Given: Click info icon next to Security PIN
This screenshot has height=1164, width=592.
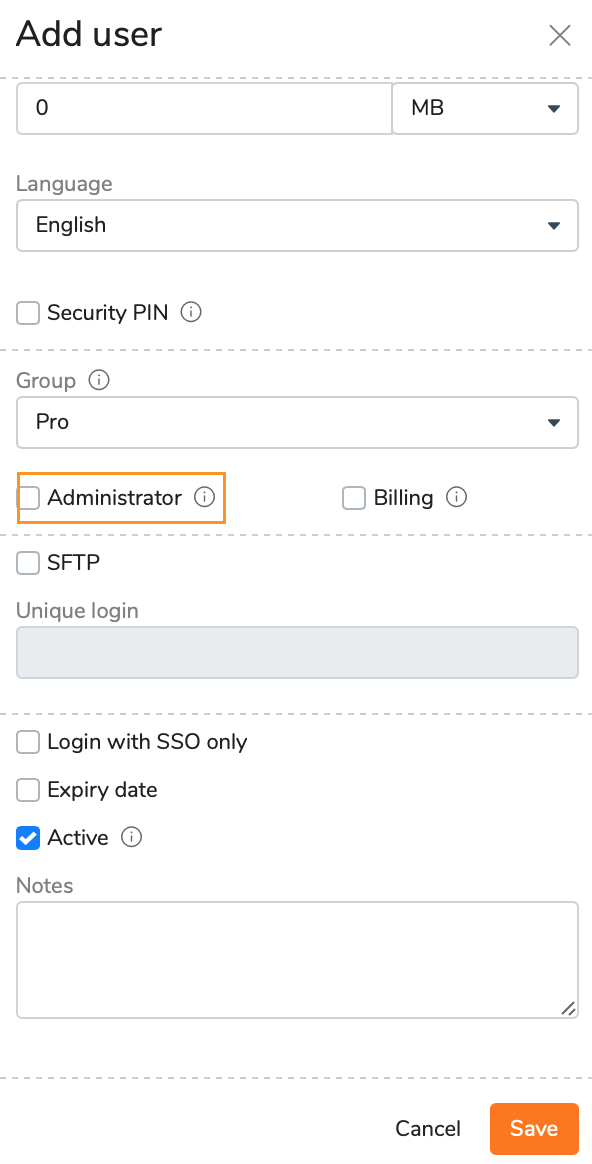Looking at the screenshot, I should click(191, 313).
